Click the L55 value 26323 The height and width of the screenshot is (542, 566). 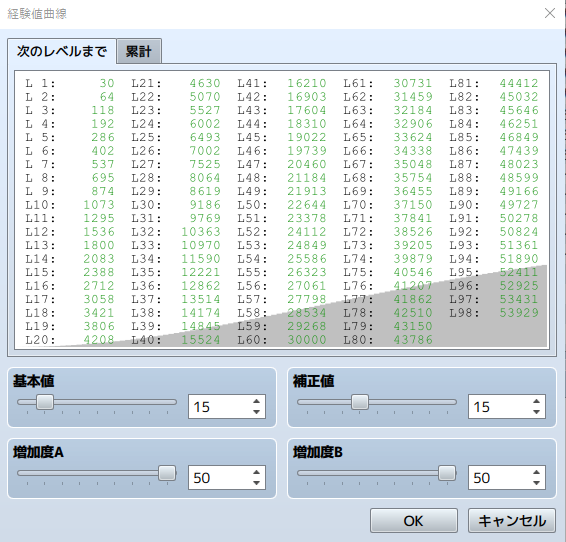click(307, 272)
